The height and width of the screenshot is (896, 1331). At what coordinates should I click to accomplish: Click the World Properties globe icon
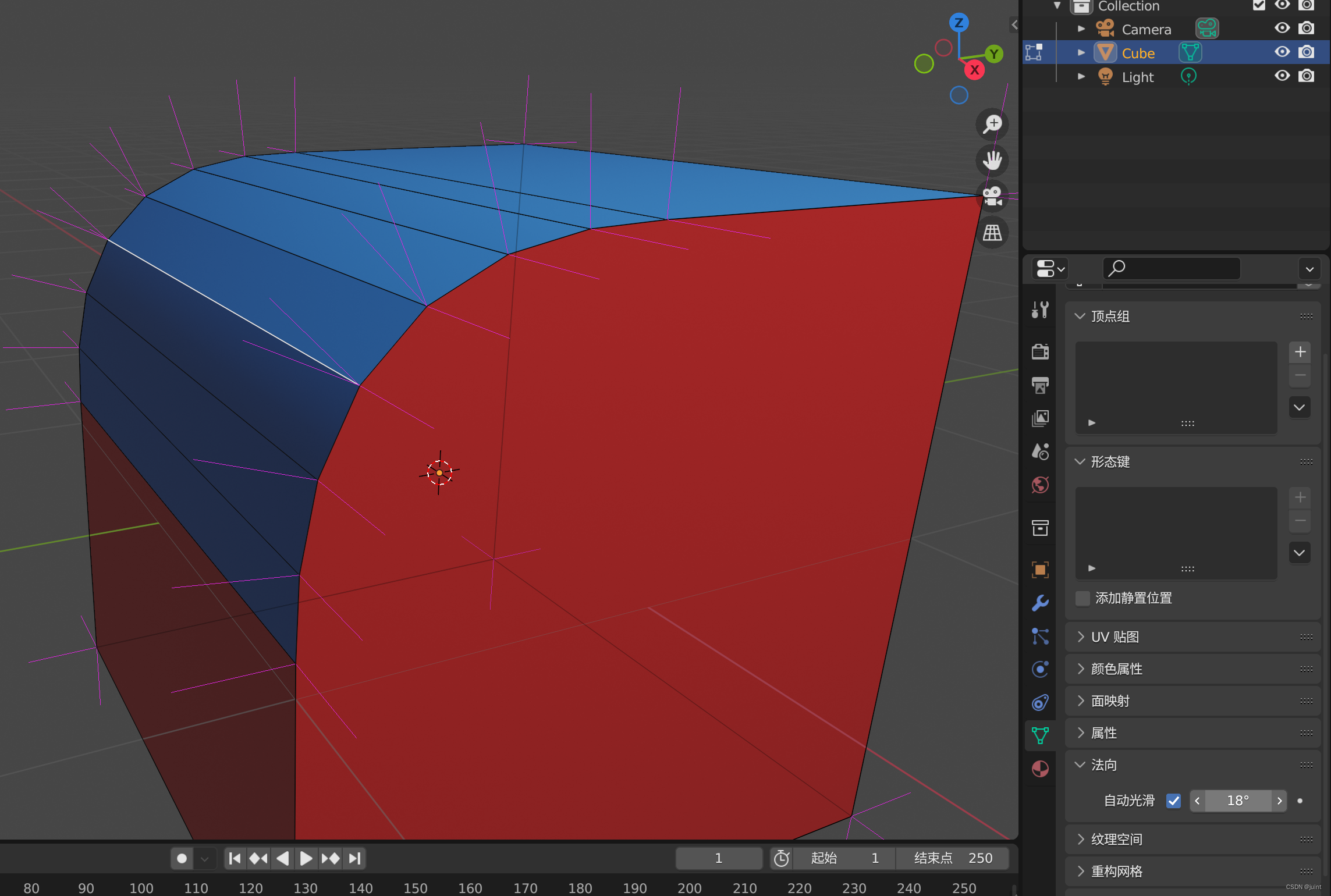point(1040,484)
